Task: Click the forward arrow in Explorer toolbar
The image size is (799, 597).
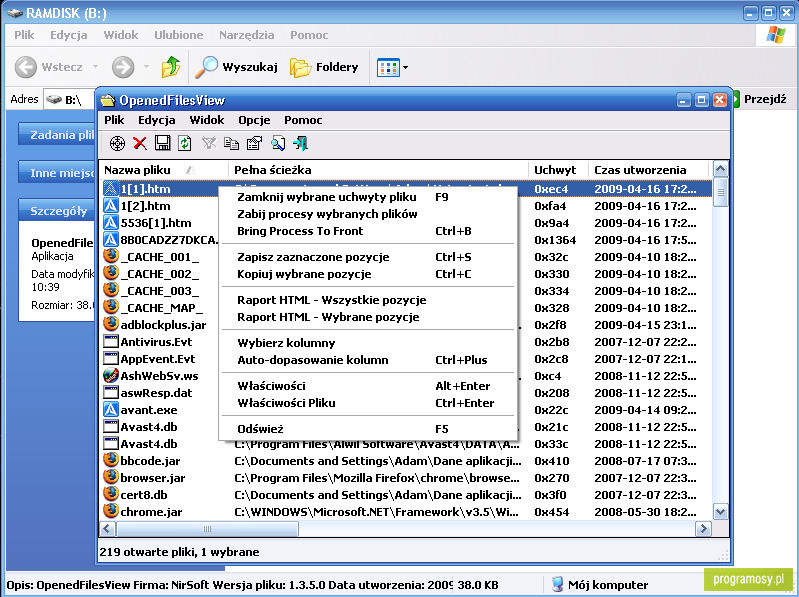Action: [x=123, y=67]
